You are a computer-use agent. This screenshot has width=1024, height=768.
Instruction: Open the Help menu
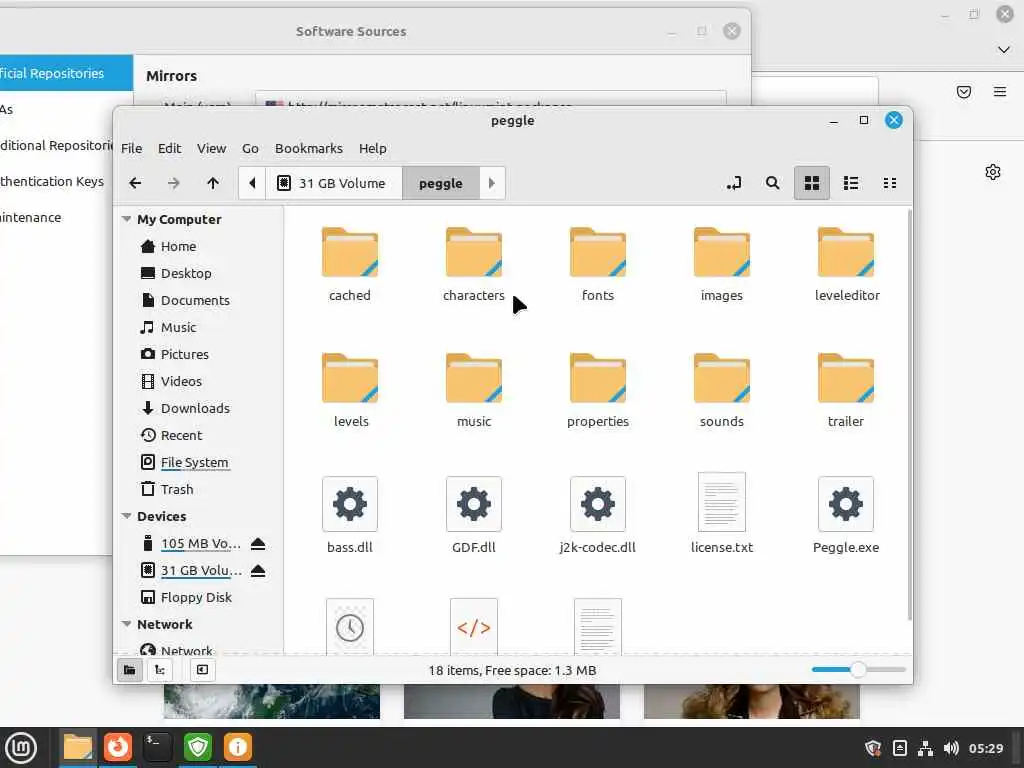[372, 148]
